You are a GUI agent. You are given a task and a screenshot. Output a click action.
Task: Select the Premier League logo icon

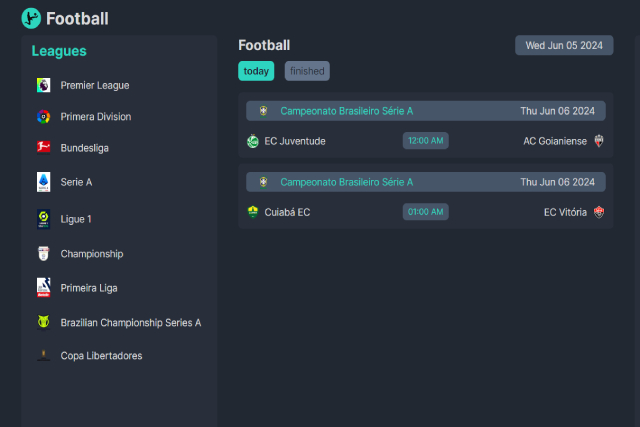(43, 85)
